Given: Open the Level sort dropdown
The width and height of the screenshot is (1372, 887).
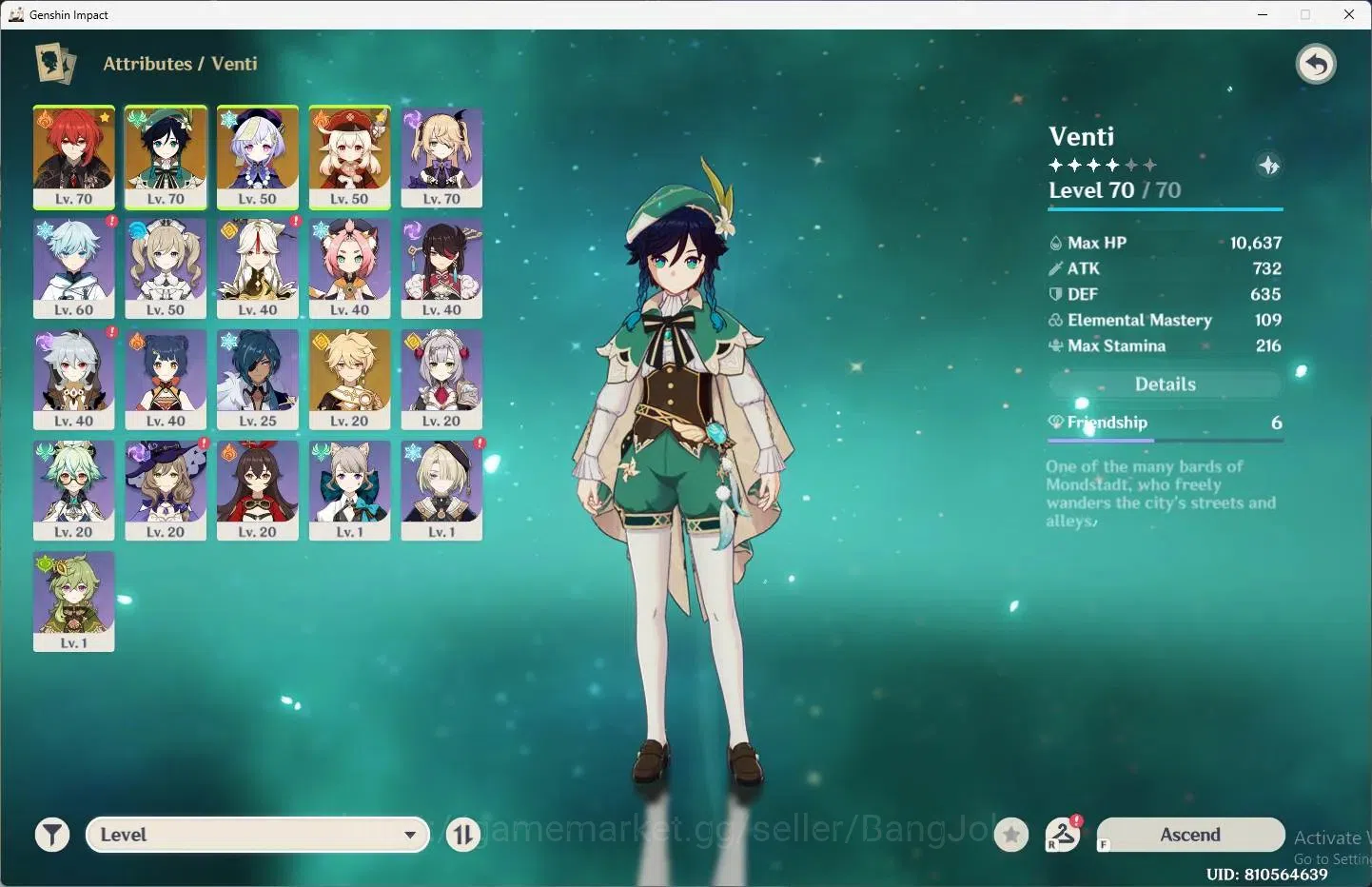Looking at the screenshot, I should [258, 835].
